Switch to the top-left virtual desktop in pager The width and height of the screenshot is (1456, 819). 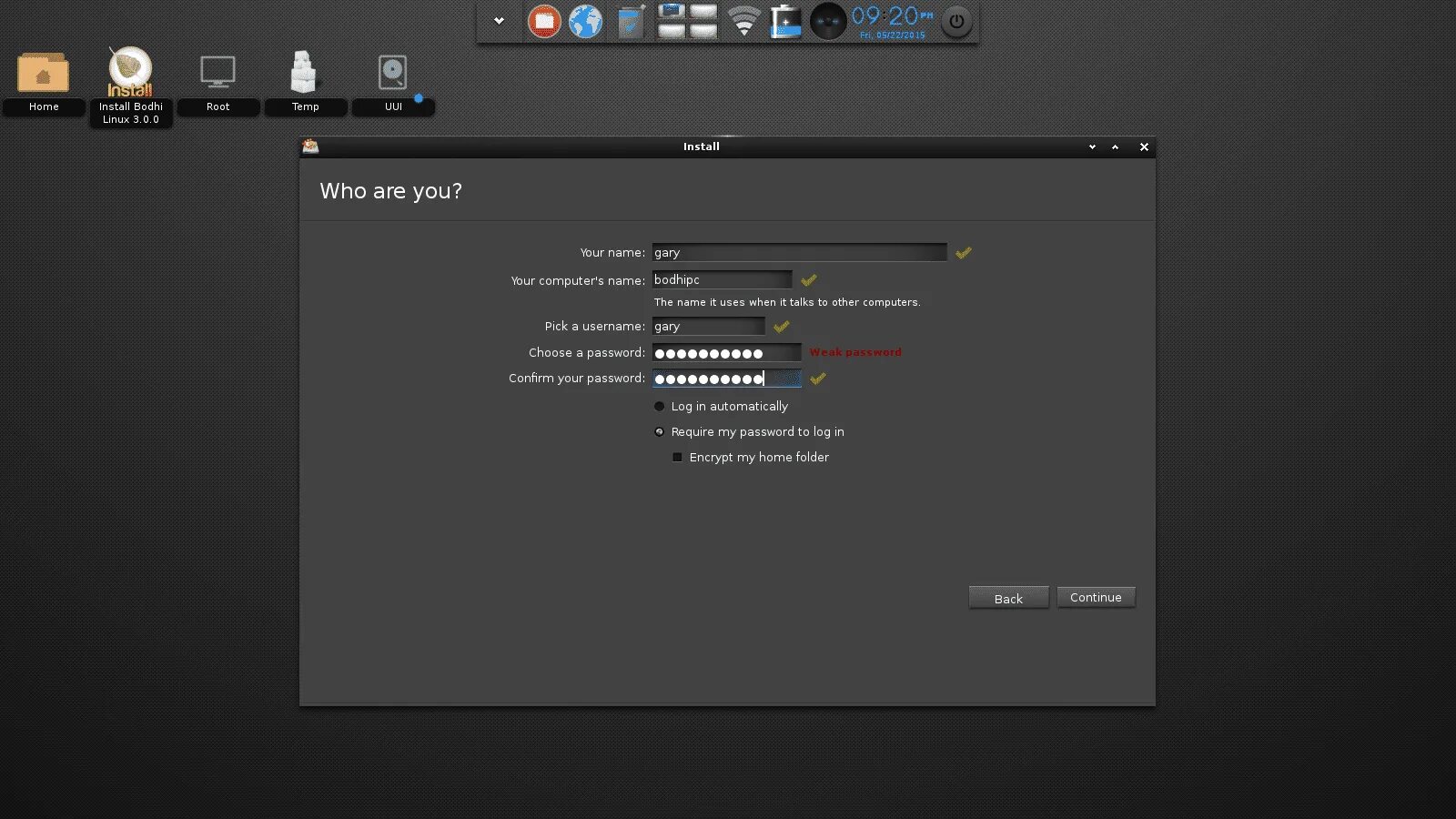point(672,12)
